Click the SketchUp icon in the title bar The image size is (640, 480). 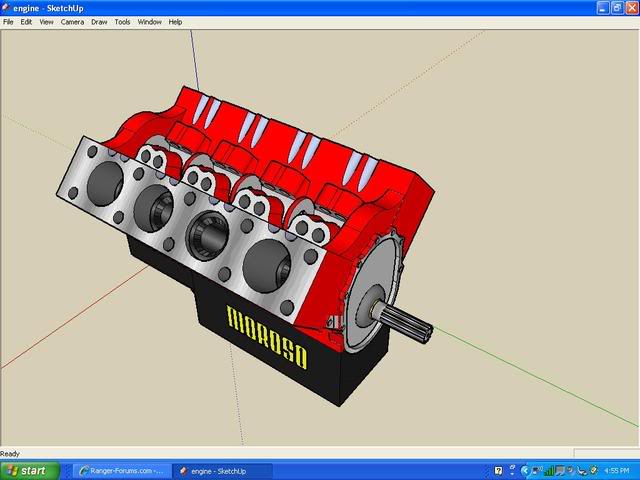coord(6,8)
